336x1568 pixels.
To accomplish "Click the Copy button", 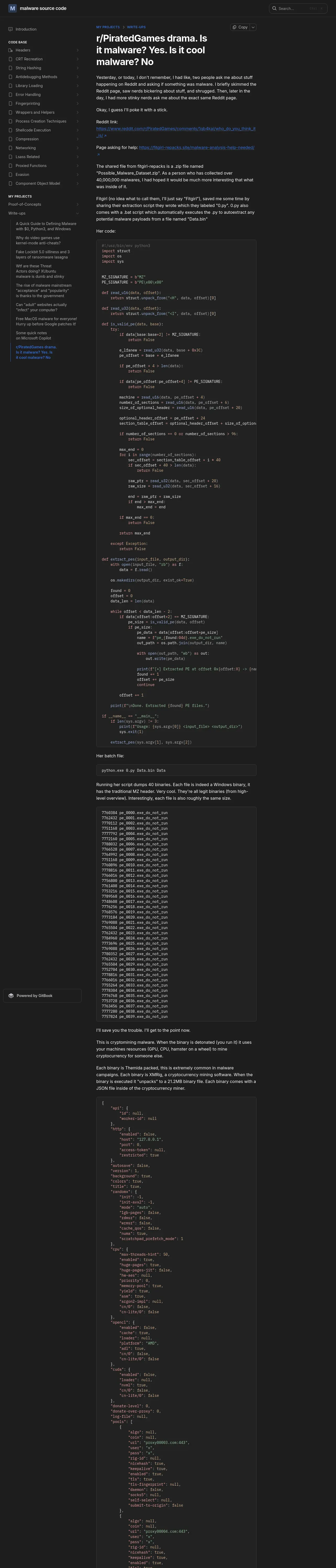I will [x=240, y=27].
